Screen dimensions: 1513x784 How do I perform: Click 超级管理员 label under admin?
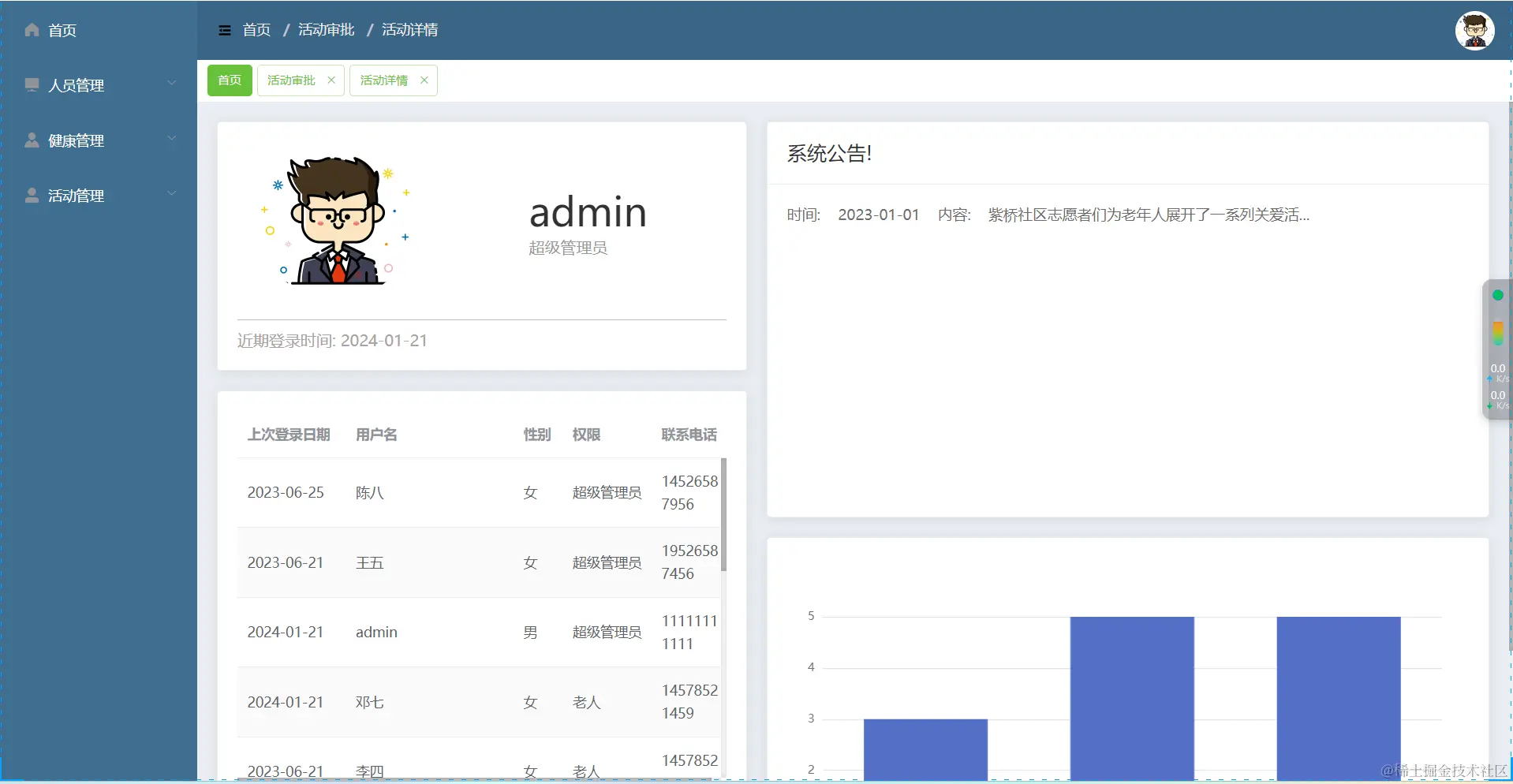point(568,248)
